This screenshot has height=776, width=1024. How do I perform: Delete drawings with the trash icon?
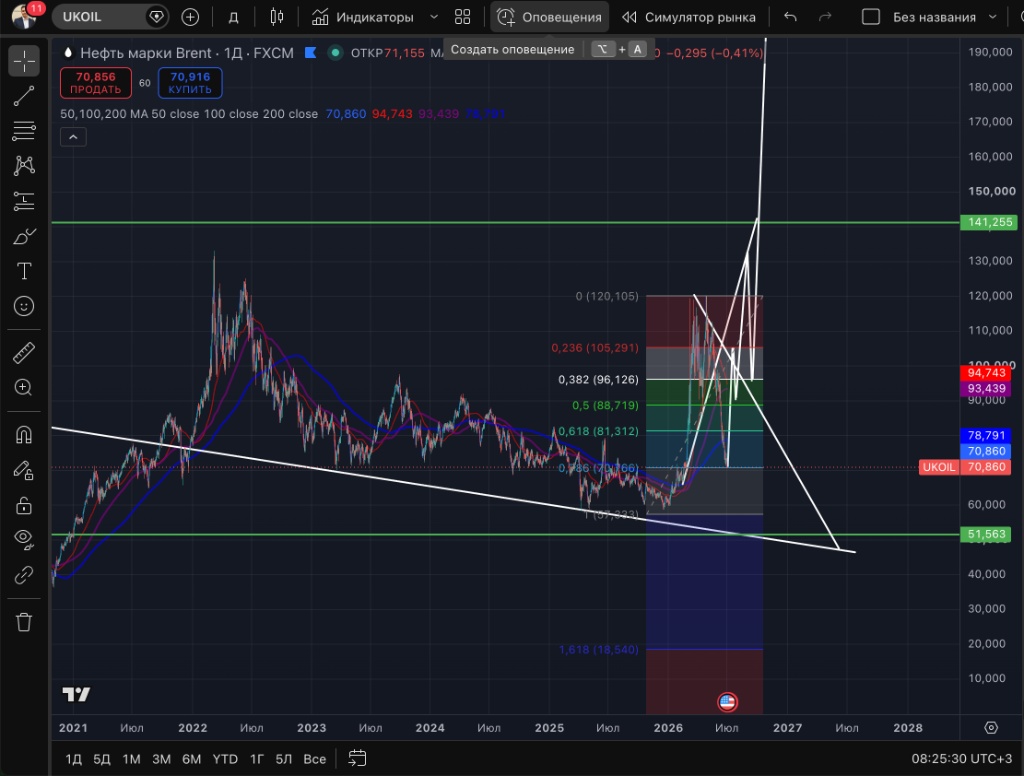(x=24, y=622)
